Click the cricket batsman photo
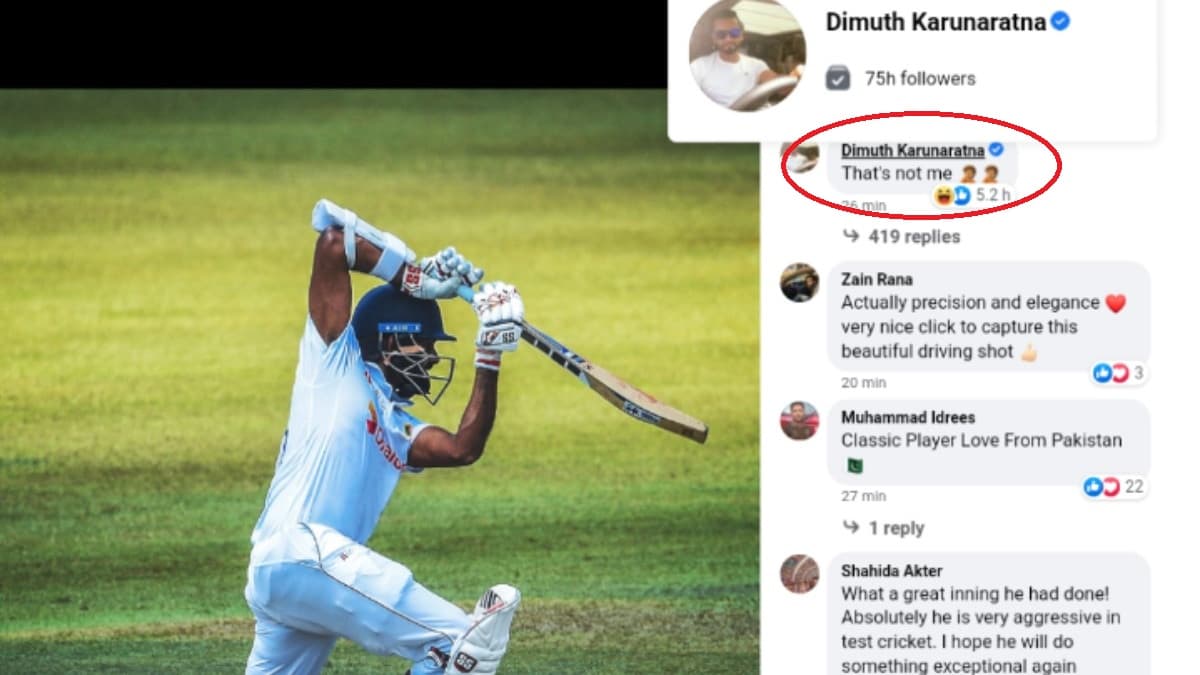Screen dimensions: 1200x675 click(380, 382)
